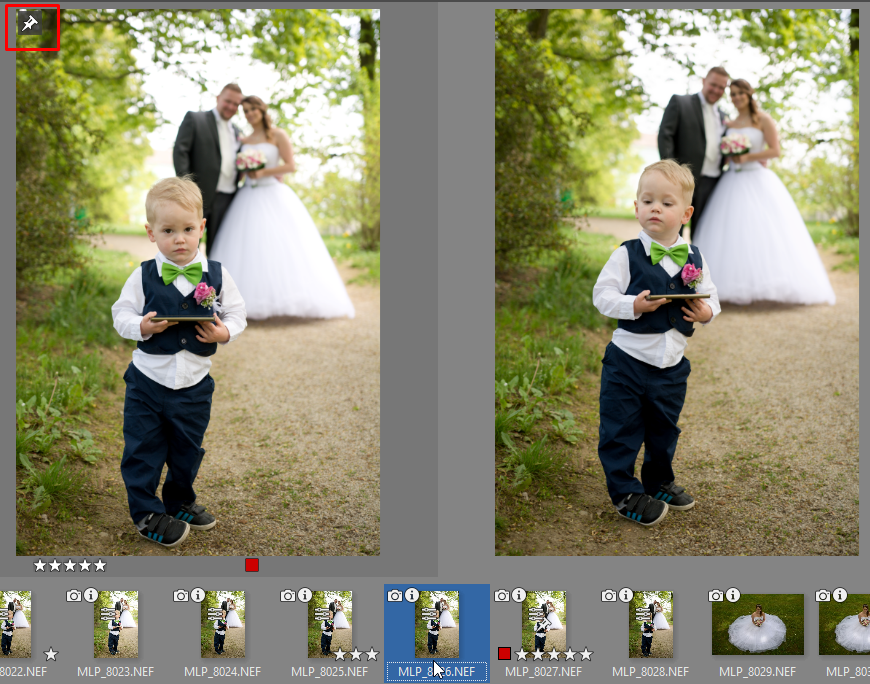Click the info icon on MLP_8029.NEF thumbnail
This screenshot has height=684, width=870.
(x=733, y=596)
